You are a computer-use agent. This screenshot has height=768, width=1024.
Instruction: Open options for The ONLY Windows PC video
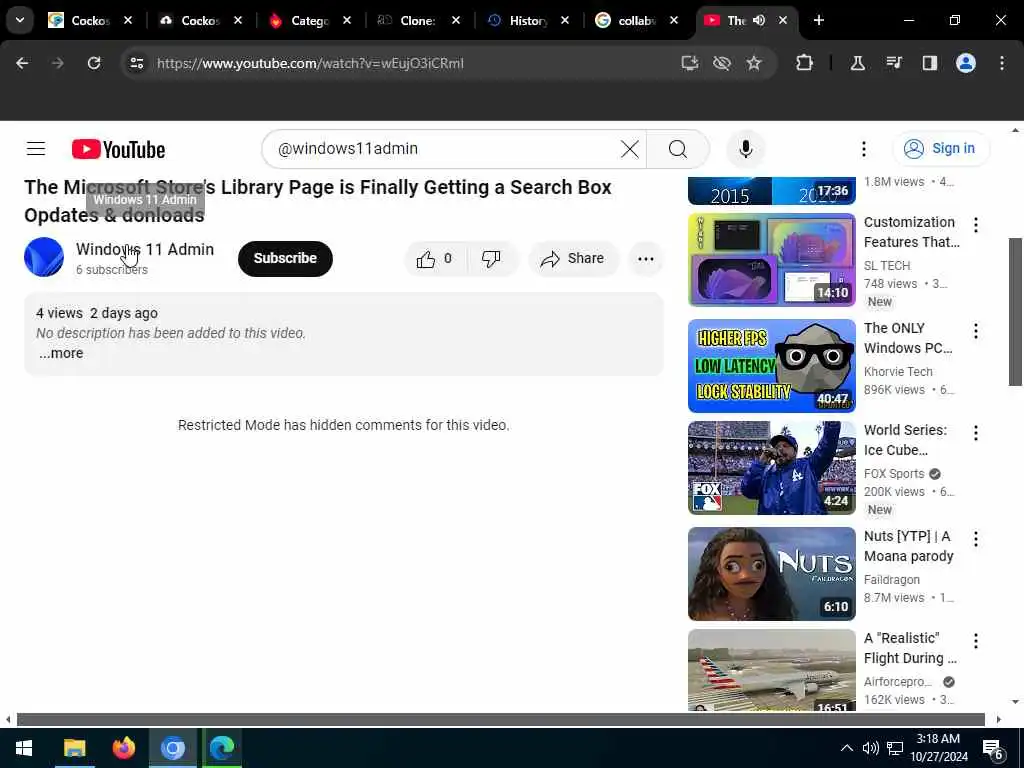pyautogui.click(x=976, y=331)
